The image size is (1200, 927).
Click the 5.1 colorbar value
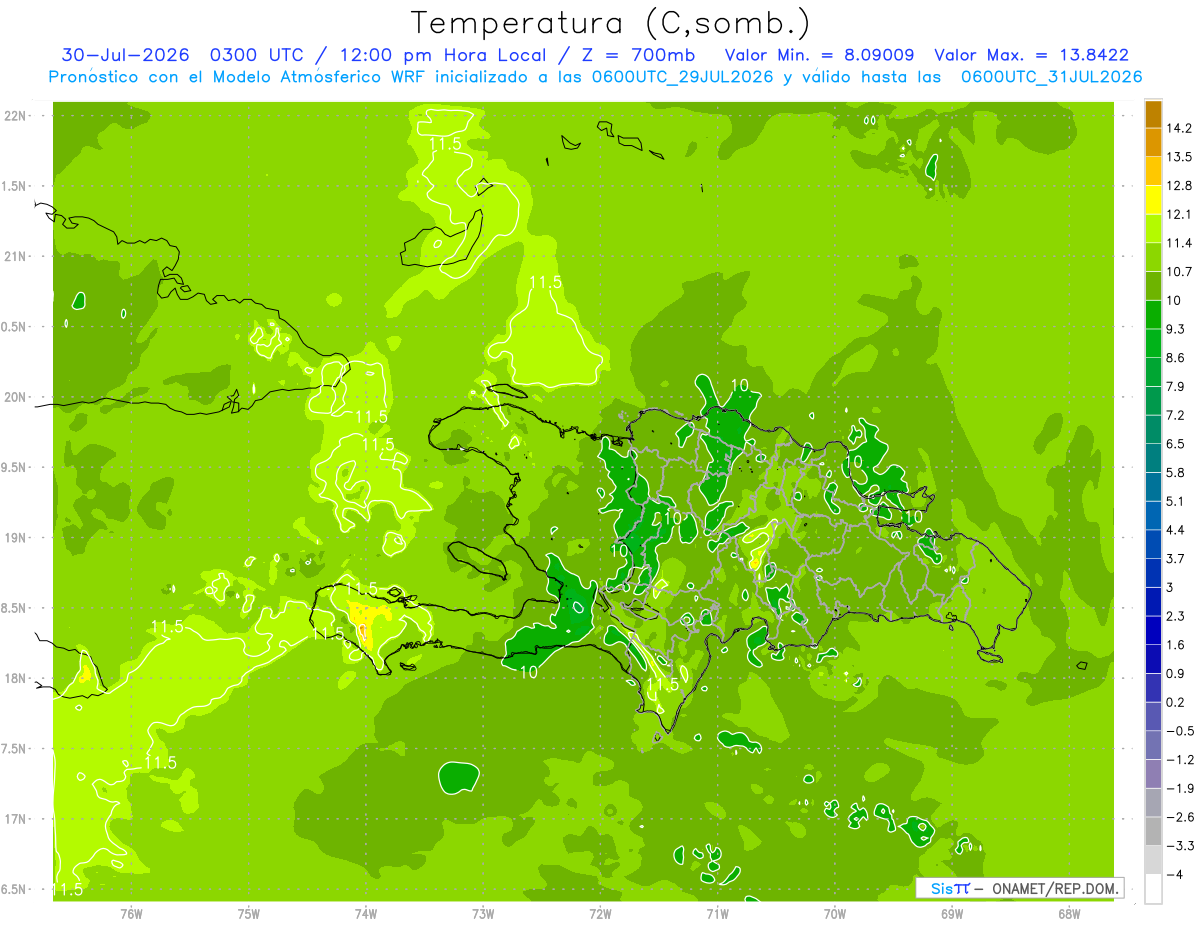tap(1177, 501)
